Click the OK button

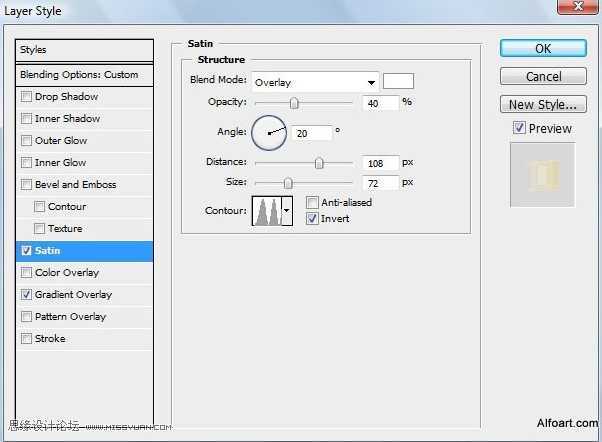tap(543, 48)
